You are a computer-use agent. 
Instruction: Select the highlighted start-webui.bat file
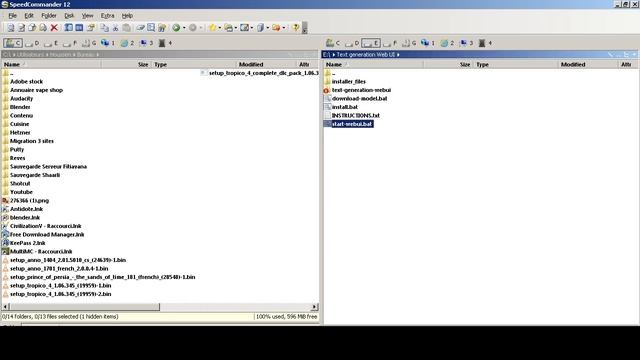coord(349,124)
